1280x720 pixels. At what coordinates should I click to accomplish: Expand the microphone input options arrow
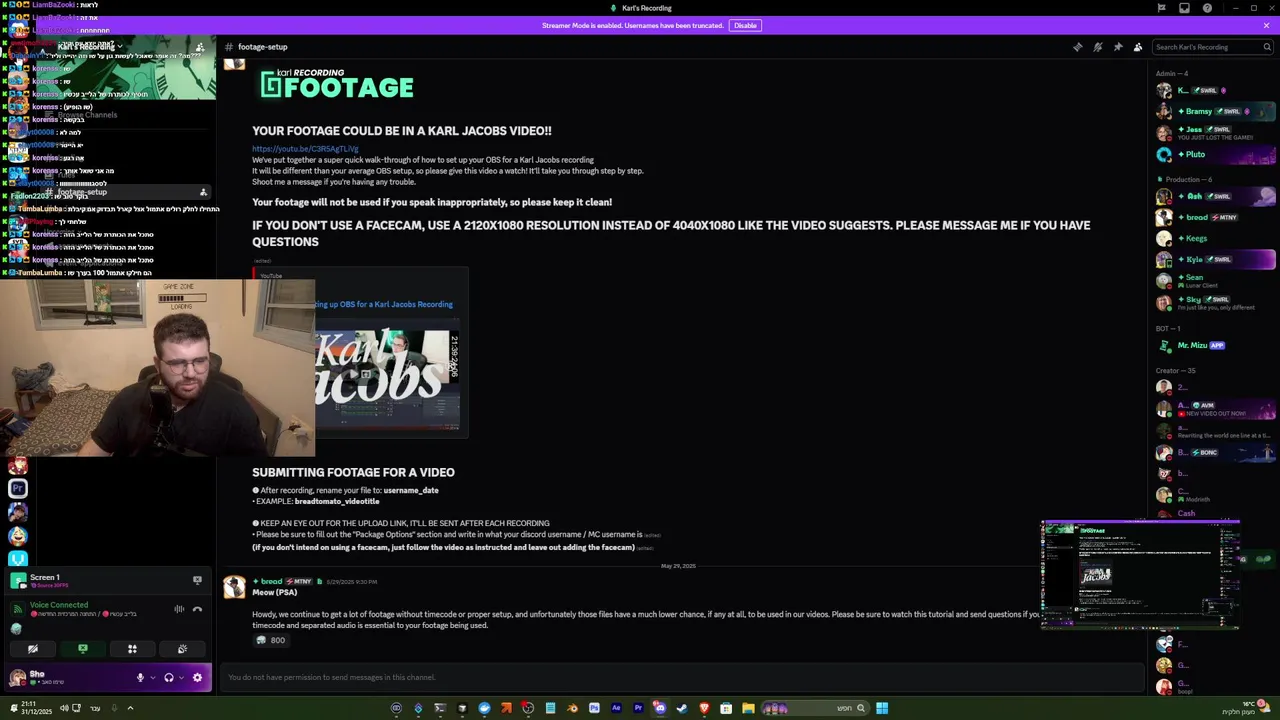point(153,677)
